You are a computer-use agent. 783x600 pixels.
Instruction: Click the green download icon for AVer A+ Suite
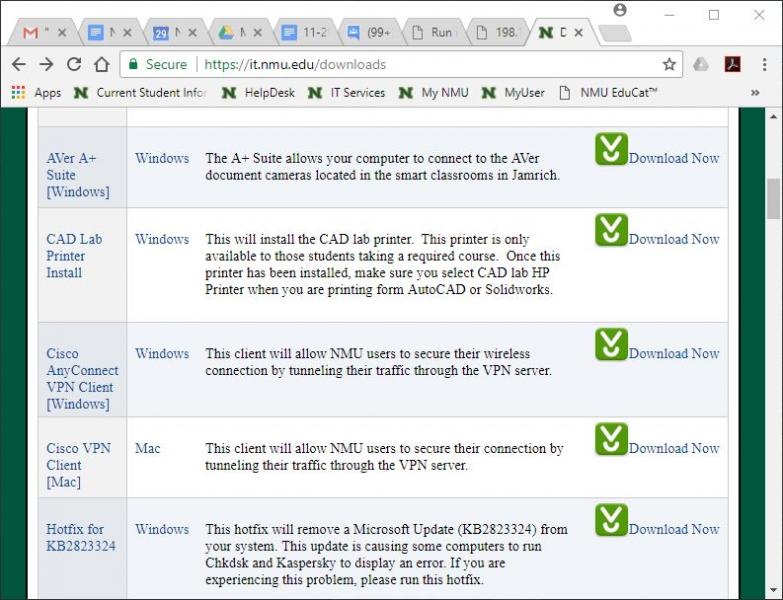(611, 149)
